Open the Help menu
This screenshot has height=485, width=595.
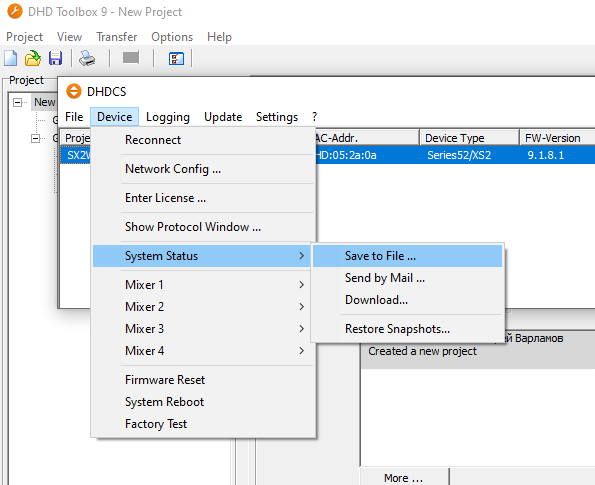pyautogui.click(x=219, y=37)
